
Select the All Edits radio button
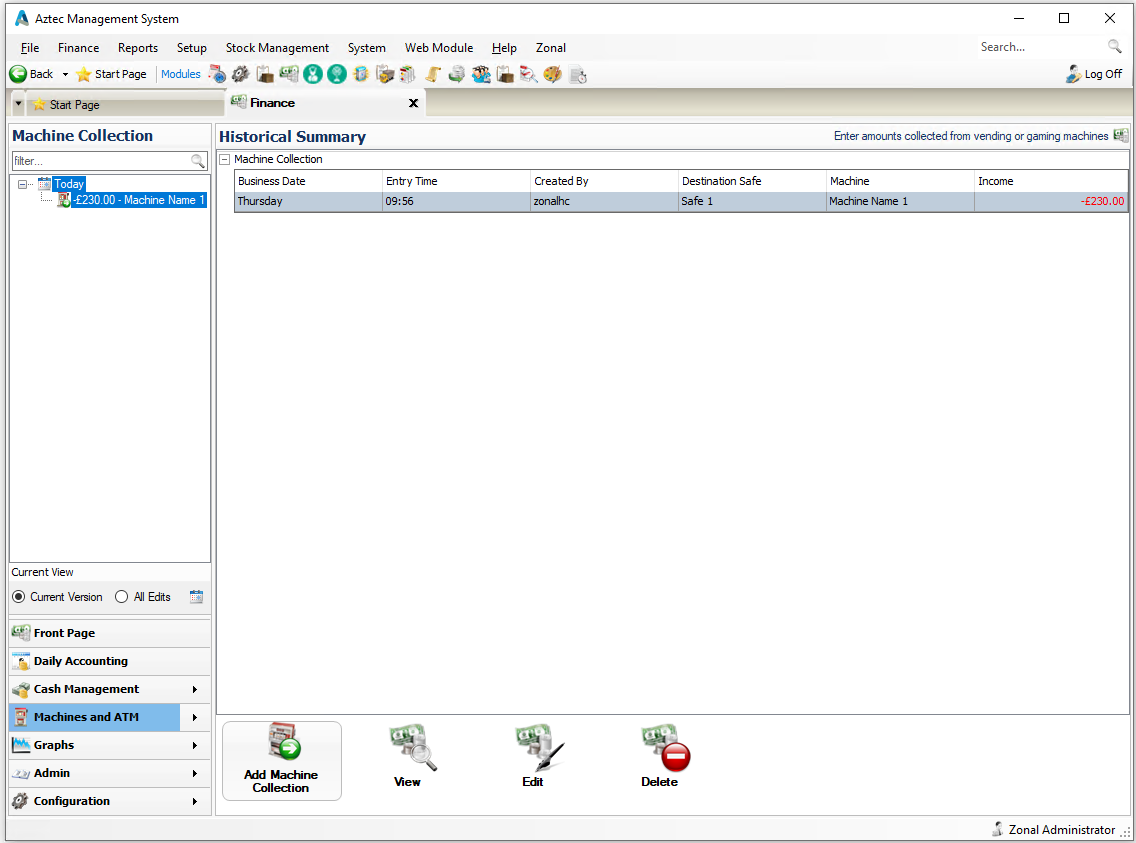click(122, 597)
